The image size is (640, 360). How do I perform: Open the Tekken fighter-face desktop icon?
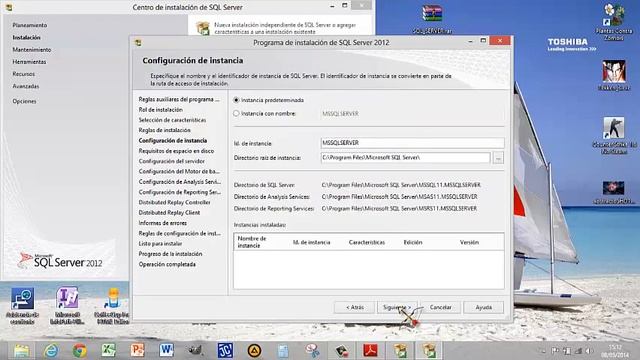click(614, 76)
